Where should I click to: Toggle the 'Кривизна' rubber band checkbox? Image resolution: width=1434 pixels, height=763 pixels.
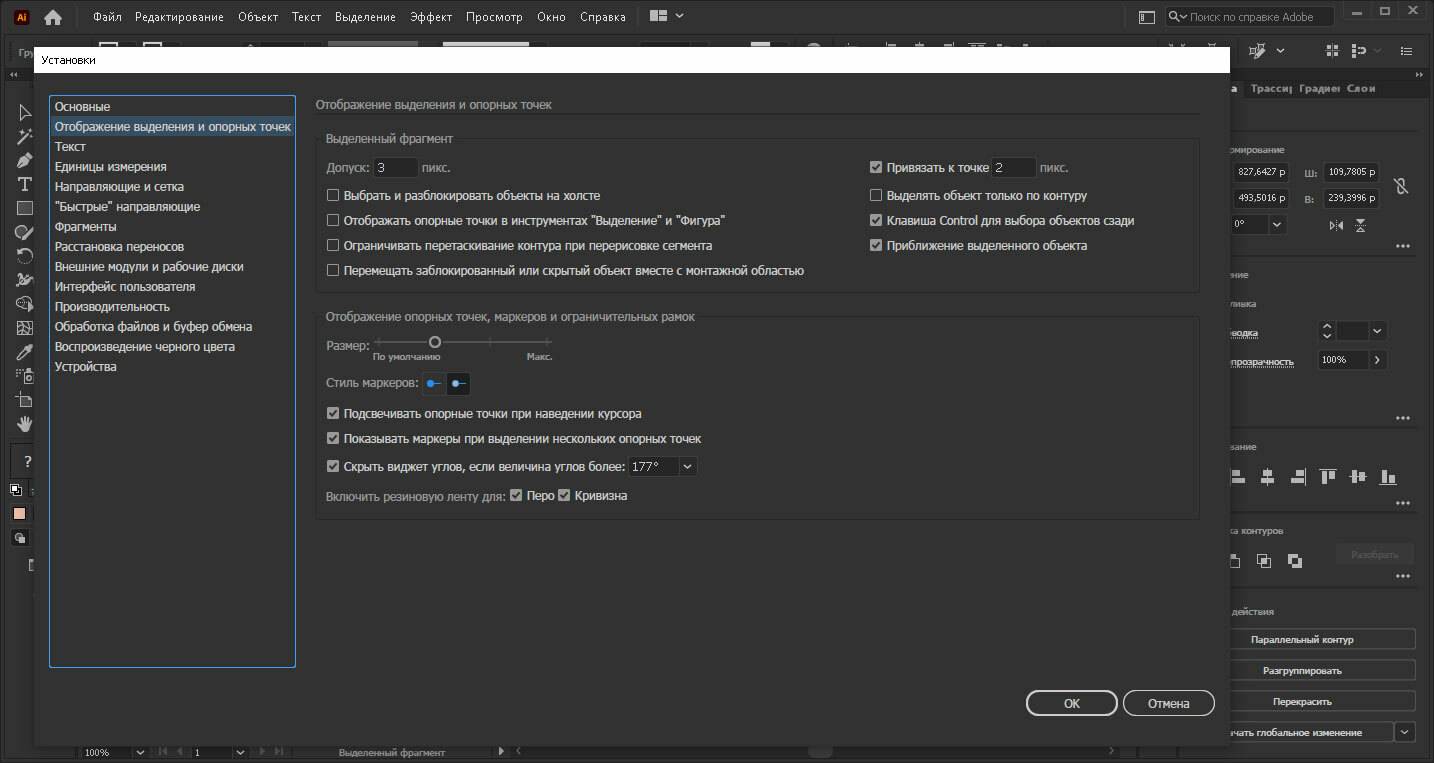[564, 495]
